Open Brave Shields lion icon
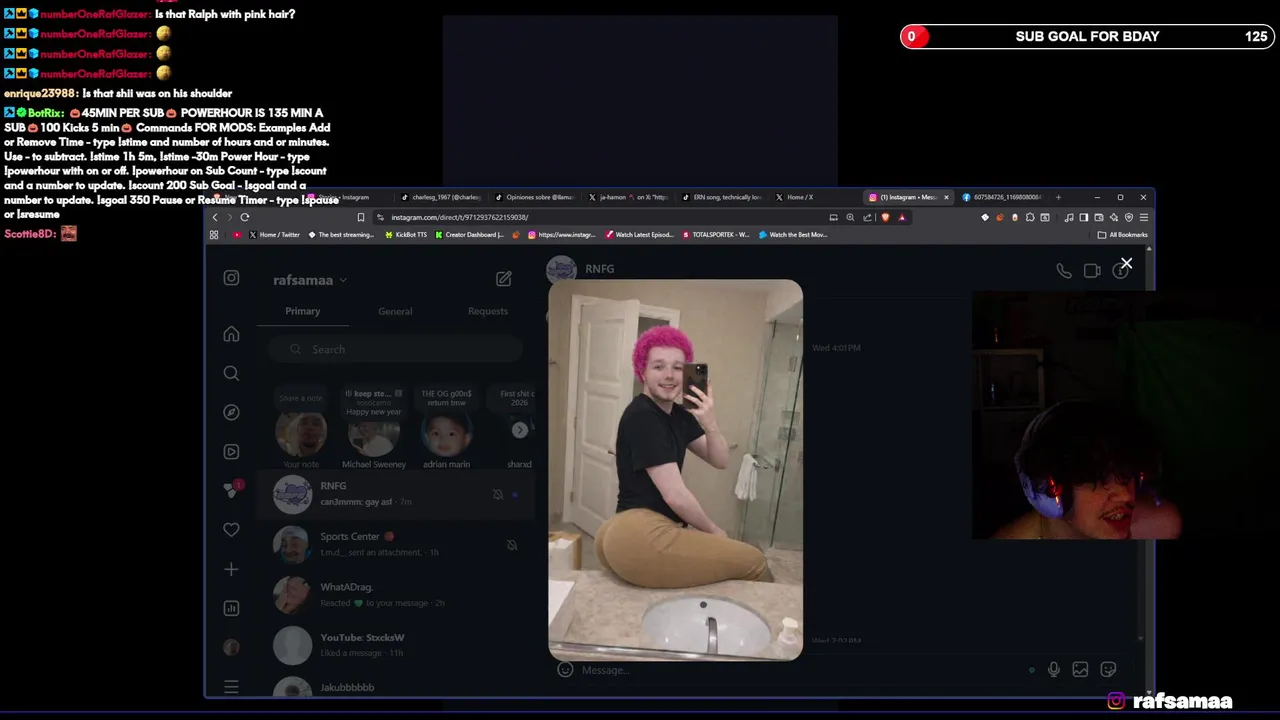Screen dimensions: 1280x720 coord(885,217)
